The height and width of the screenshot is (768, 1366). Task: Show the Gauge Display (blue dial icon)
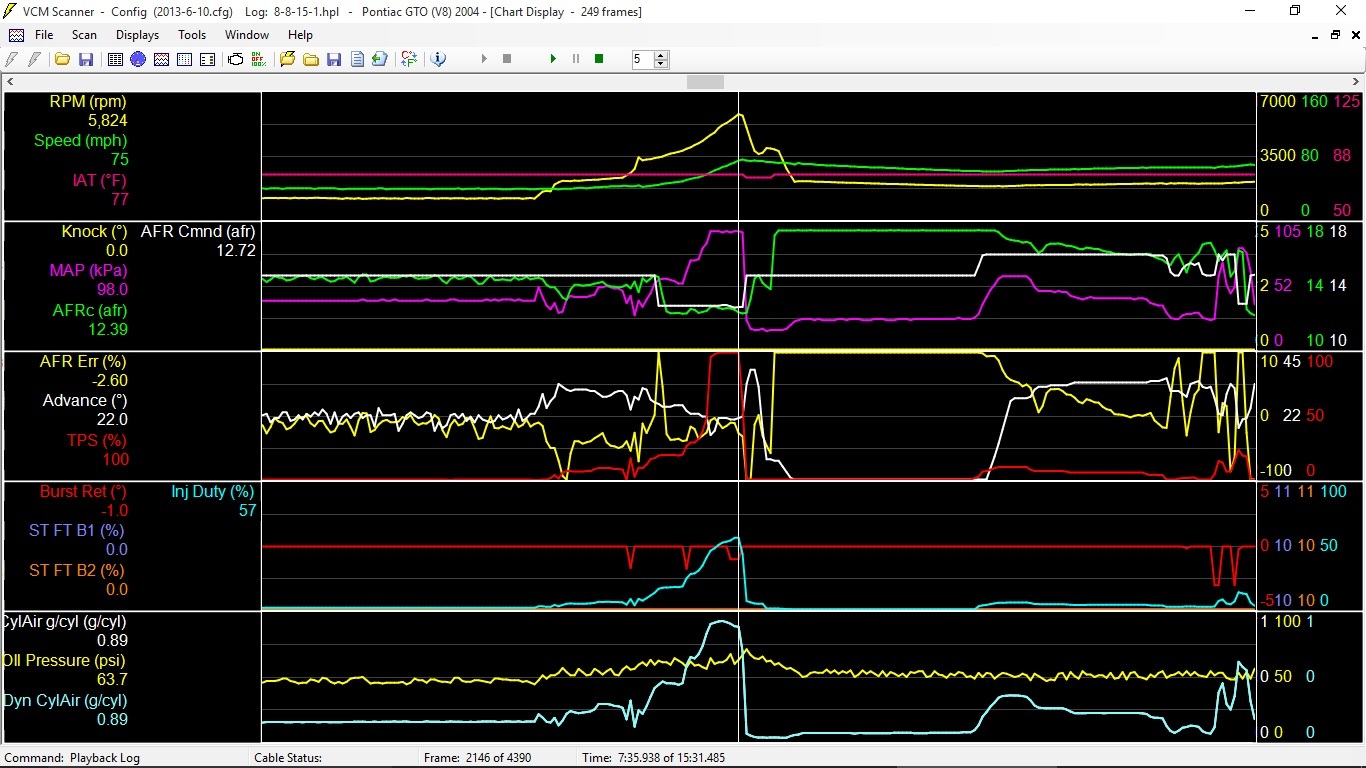coord(138,59)
